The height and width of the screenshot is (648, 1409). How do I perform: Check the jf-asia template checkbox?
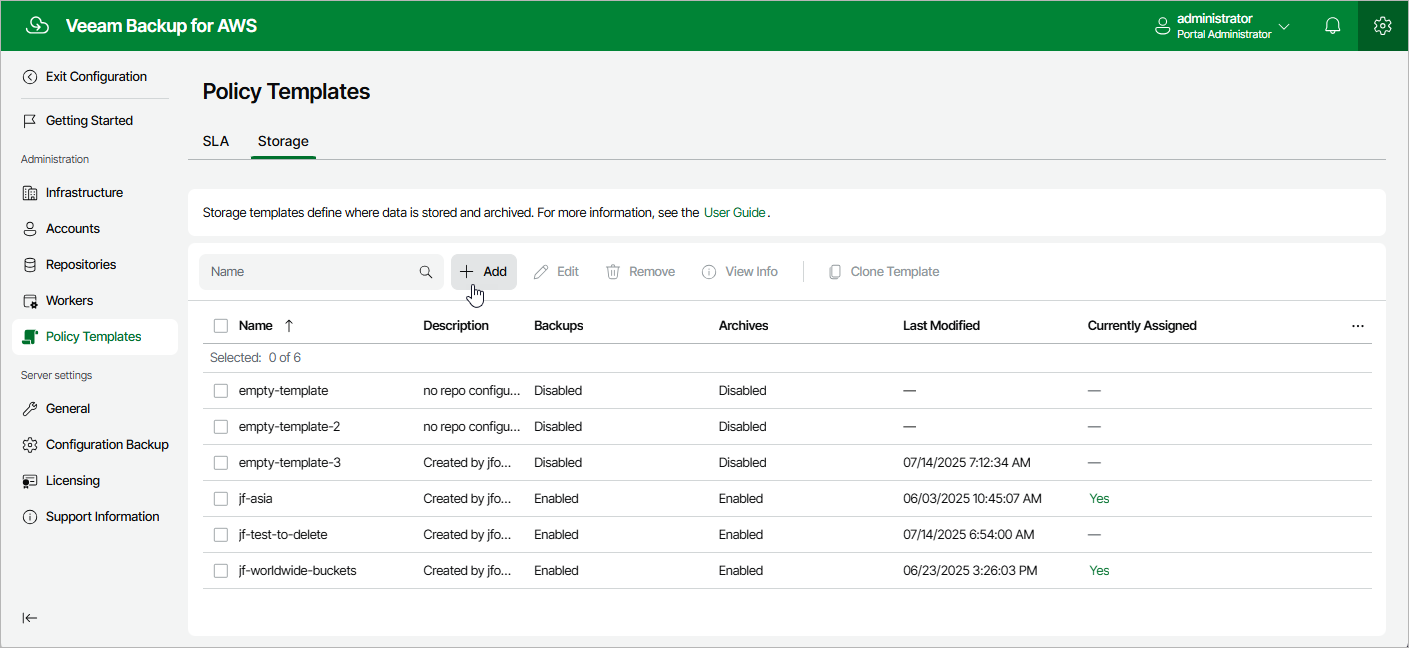click(221, 499)
